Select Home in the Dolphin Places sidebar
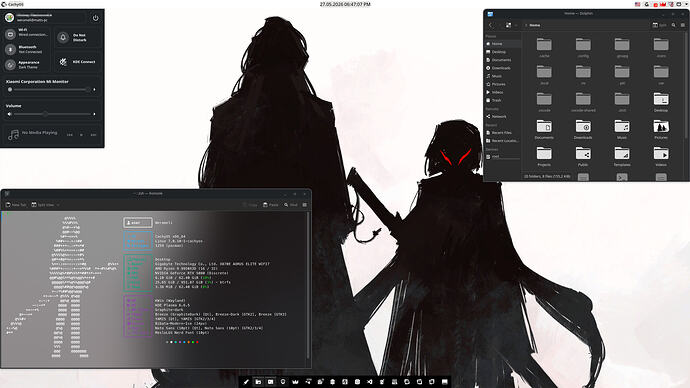 [x=503, y=44]
